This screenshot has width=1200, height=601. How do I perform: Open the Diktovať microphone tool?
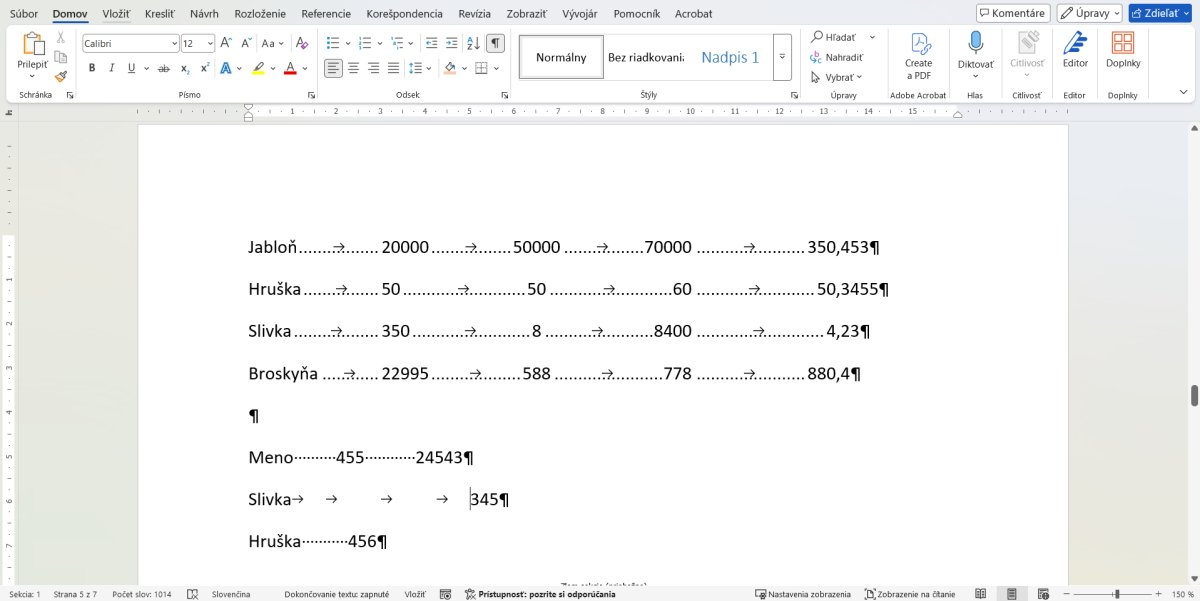point(975,43)
